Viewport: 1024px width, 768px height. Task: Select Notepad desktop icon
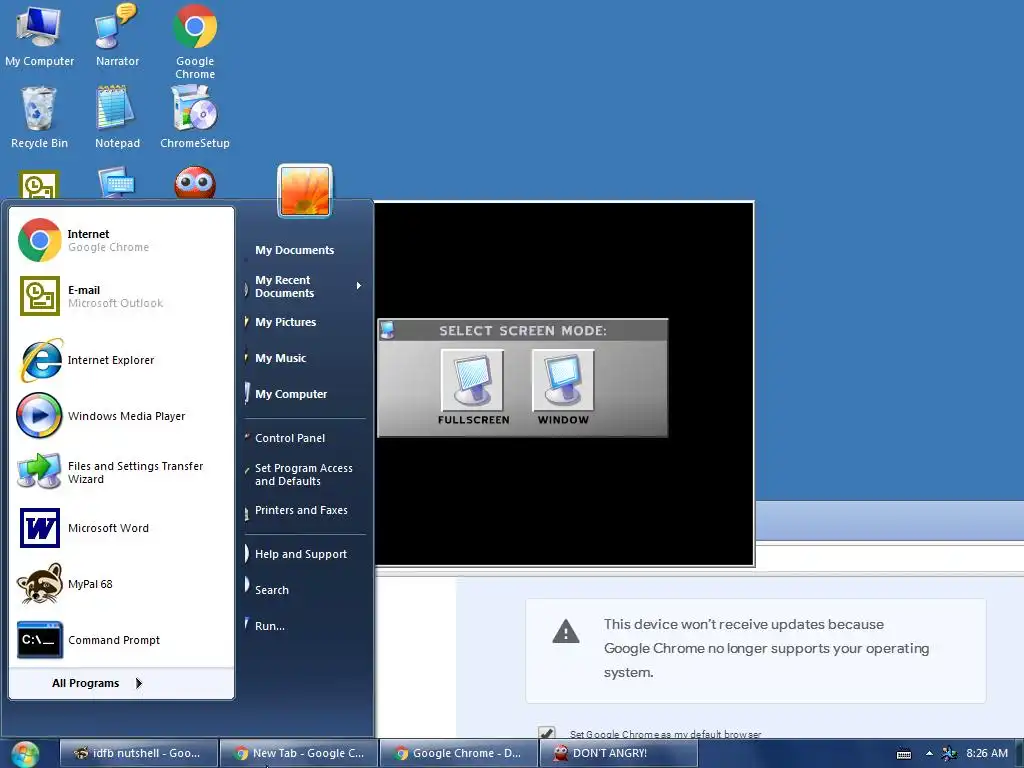(x=117, y=118)
